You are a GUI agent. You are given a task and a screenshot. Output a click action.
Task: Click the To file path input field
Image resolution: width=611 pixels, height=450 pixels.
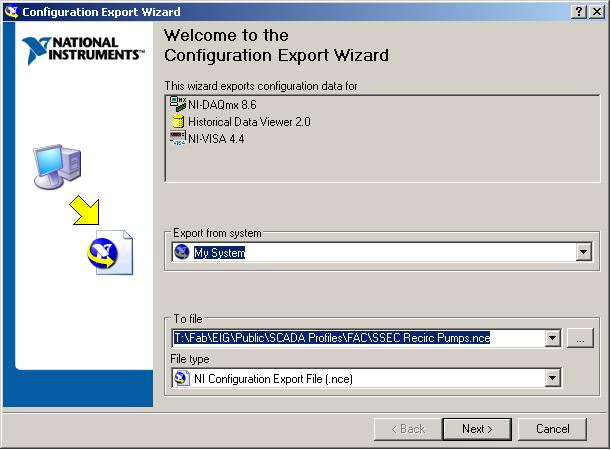358,338
